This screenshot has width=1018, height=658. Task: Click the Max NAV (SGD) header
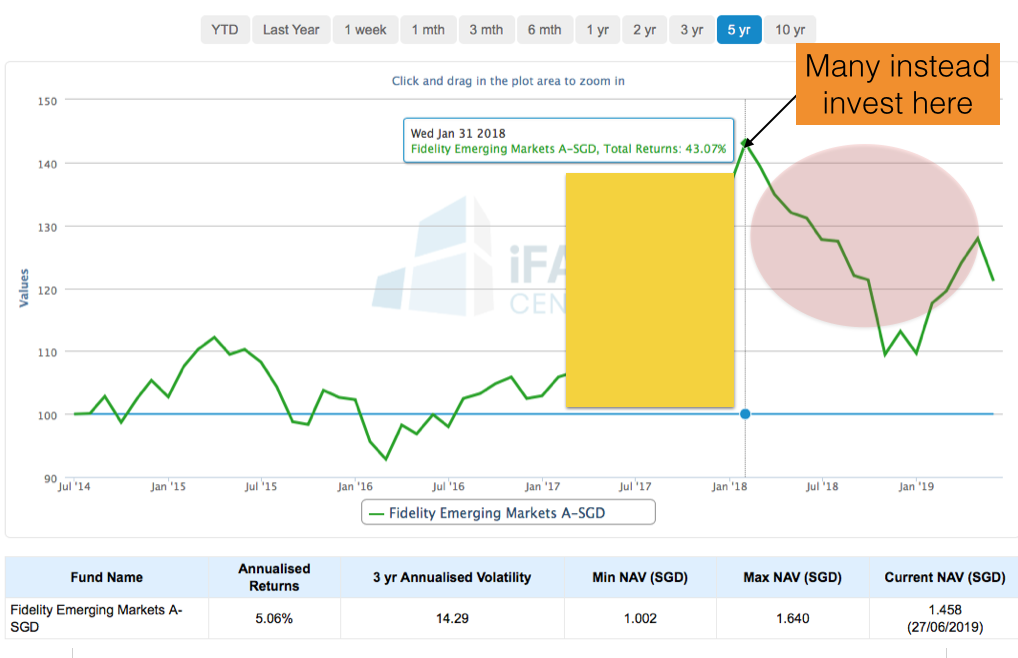pyautogui.click(x=792, y=578)
